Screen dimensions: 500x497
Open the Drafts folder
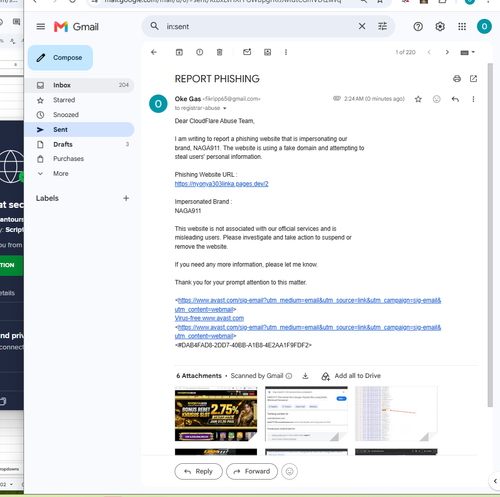click(x=79, y=144)
